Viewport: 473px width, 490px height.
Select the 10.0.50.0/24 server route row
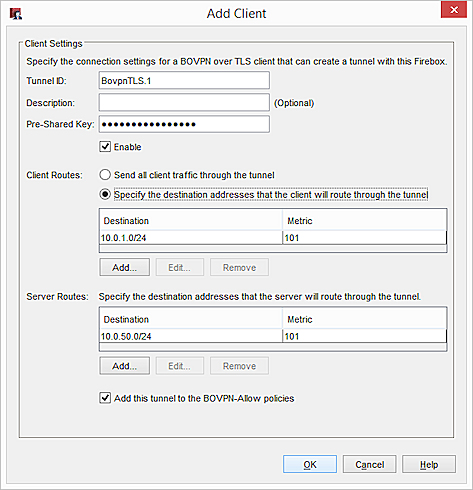pyautogui.click(x=273, y=336)
